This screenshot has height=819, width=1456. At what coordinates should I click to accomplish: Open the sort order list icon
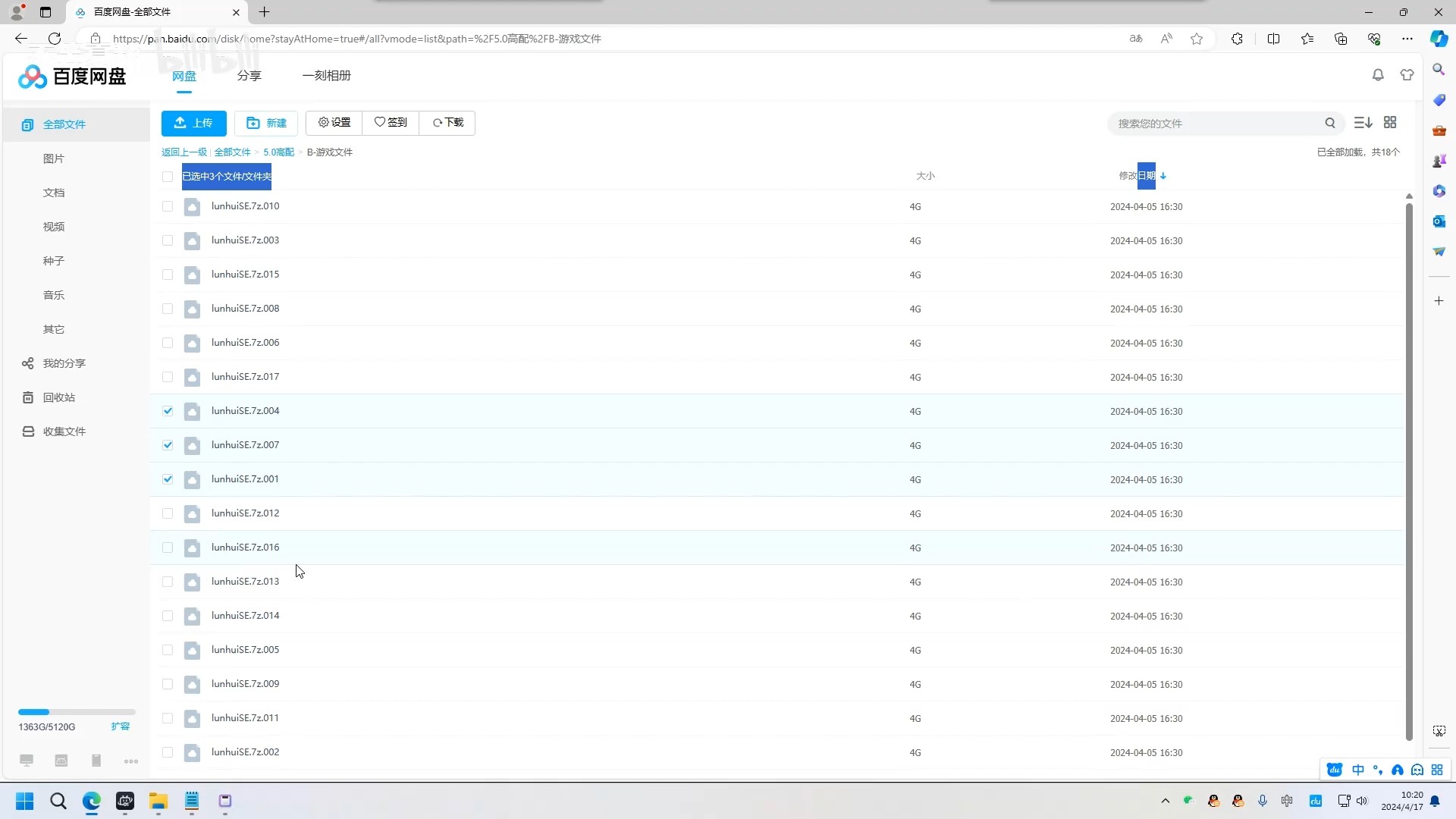coord(1363,122)
